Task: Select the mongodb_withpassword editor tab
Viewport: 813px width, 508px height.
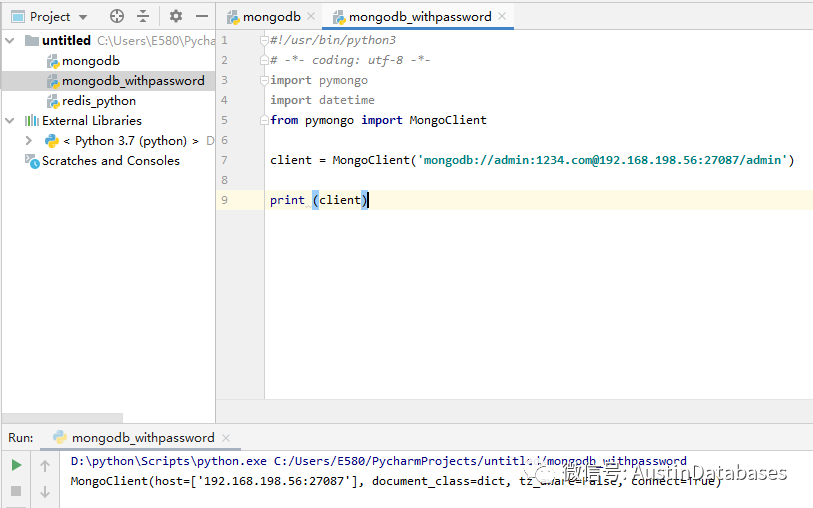Action: (419, 17)
